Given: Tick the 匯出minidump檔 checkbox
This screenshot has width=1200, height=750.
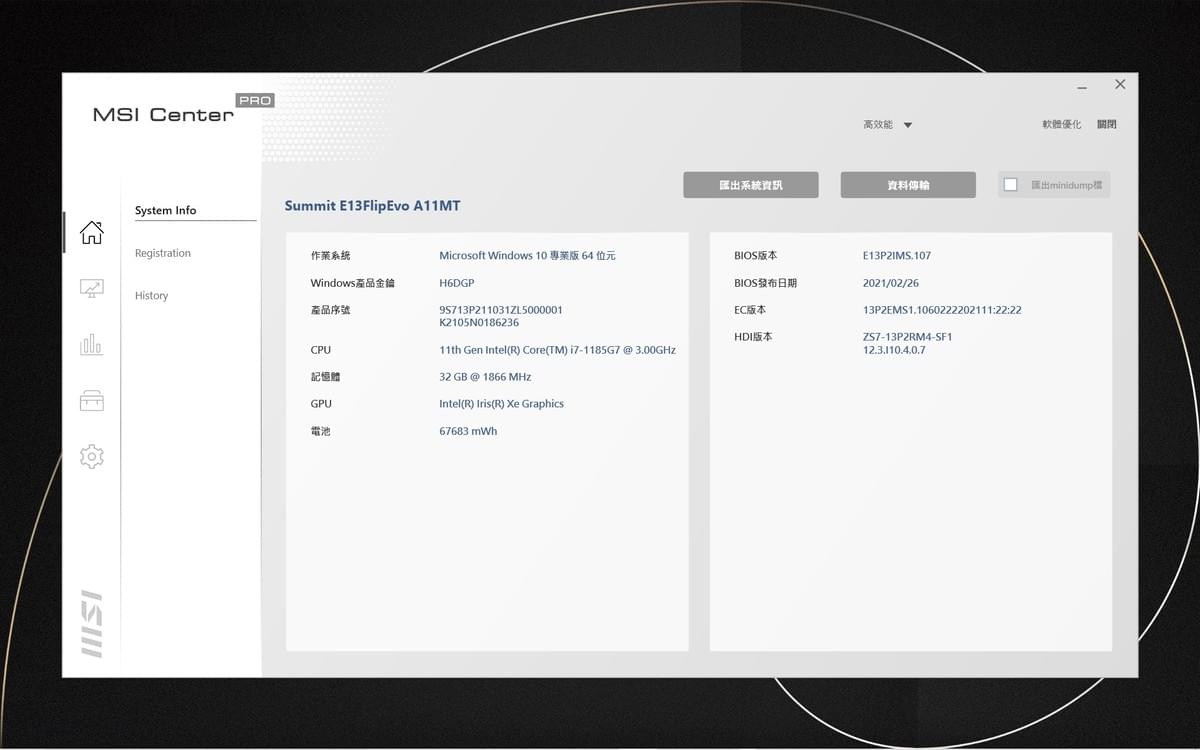Looking at the screenshot, I should point(1010,185).
